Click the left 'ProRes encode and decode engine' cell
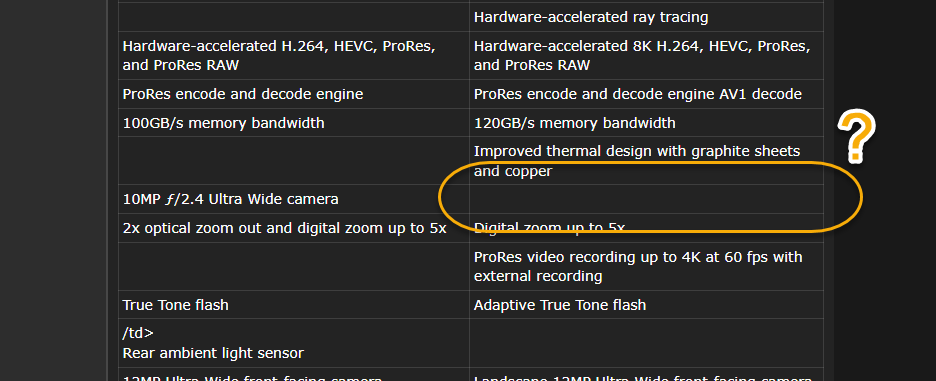936x381 pixels. [x=294, y=94]
